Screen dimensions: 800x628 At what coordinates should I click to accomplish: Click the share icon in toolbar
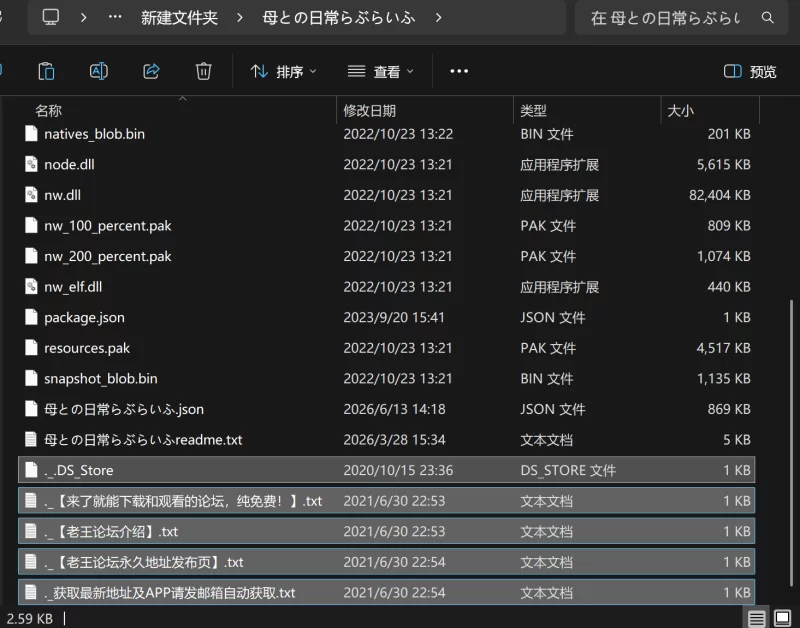[x=151, y=71]
